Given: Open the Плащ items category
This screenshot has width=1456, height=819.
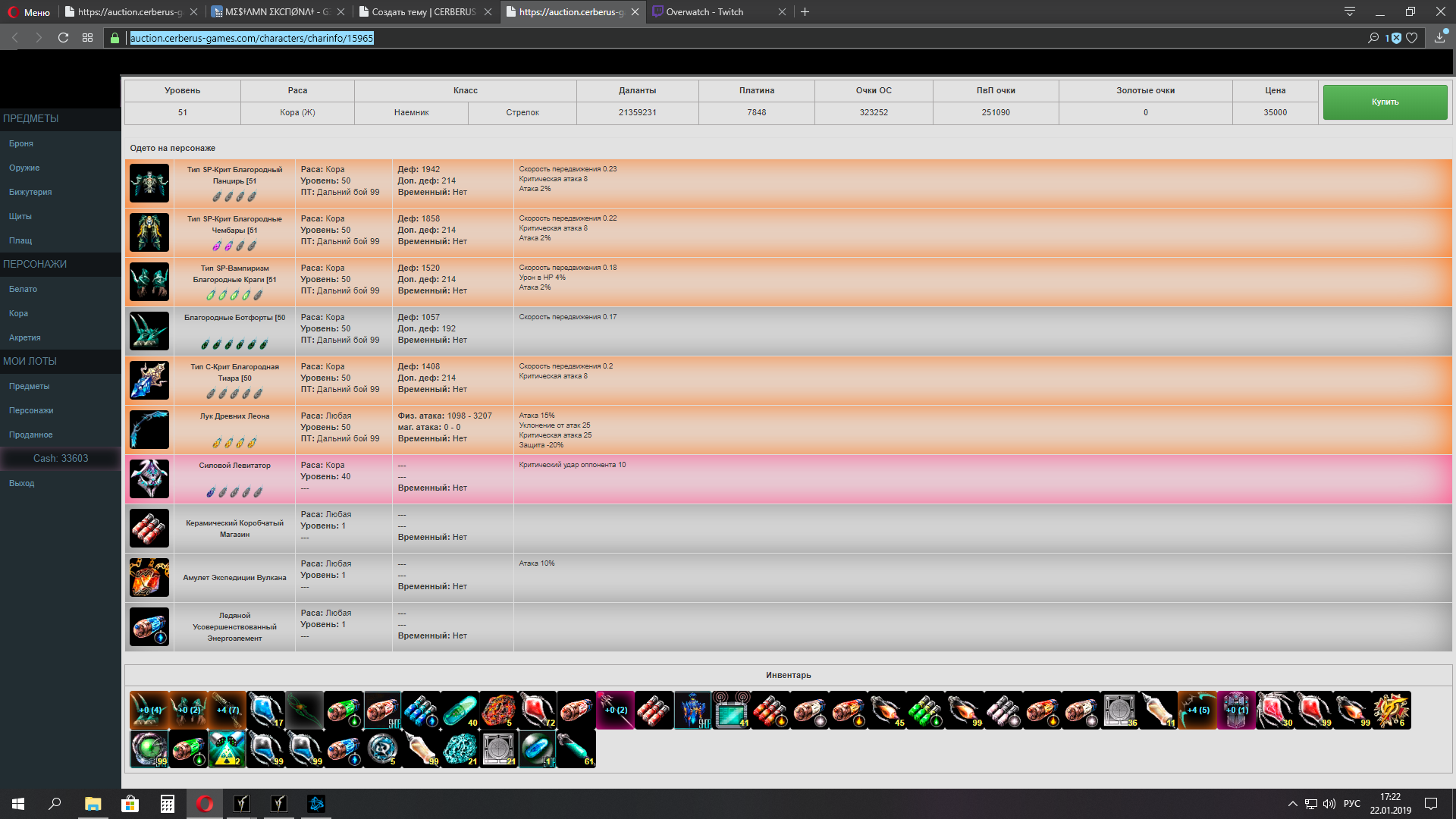Looking at the screenshot, I should tap(20, 240).
